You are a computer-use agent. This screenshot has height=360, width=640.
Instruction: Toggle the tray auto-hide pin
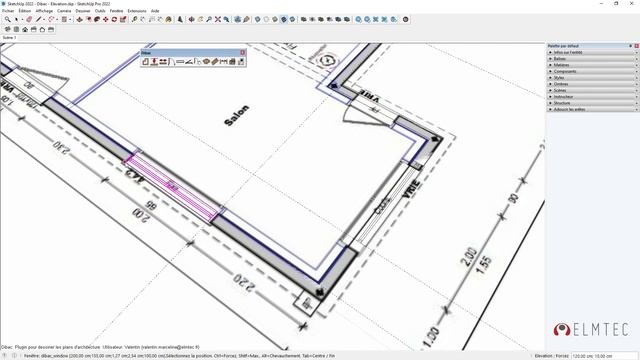(x=631, y=46)
